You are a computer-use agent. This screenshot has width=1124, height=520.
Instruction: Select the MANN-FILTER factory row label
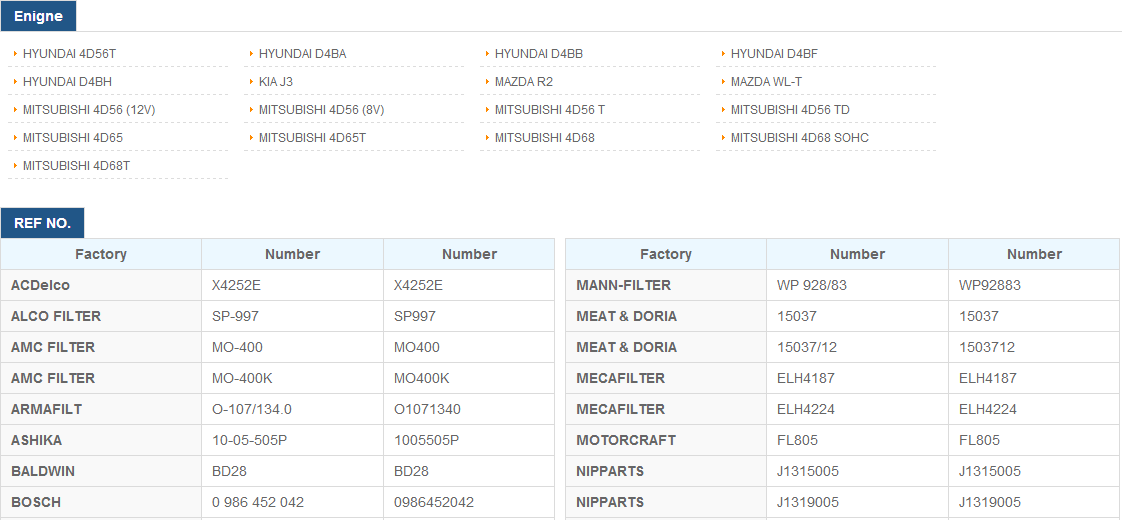coord(623,286)
